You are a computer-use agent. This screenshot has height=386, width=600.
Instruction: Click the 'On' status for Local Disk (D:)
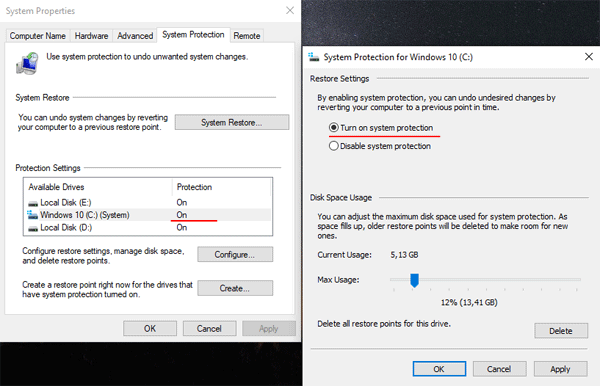point(182,228)
